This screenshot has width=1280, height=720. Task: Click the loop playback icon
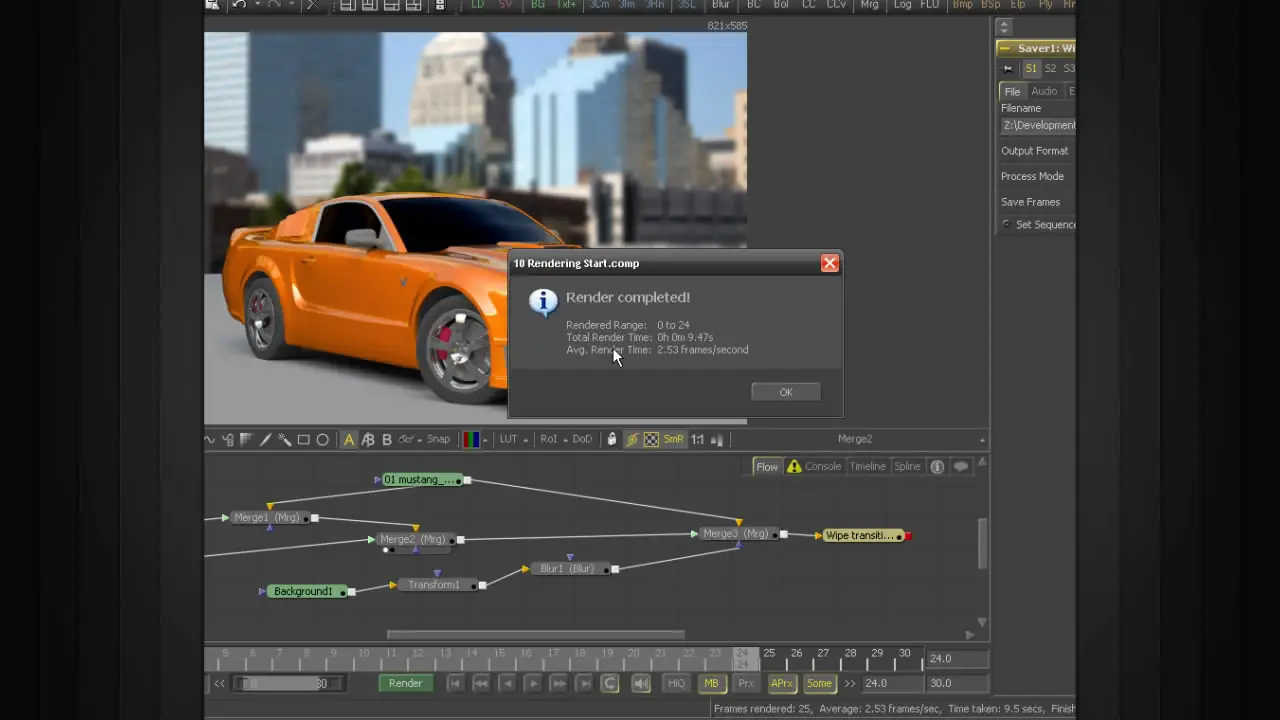click(610, 683)
